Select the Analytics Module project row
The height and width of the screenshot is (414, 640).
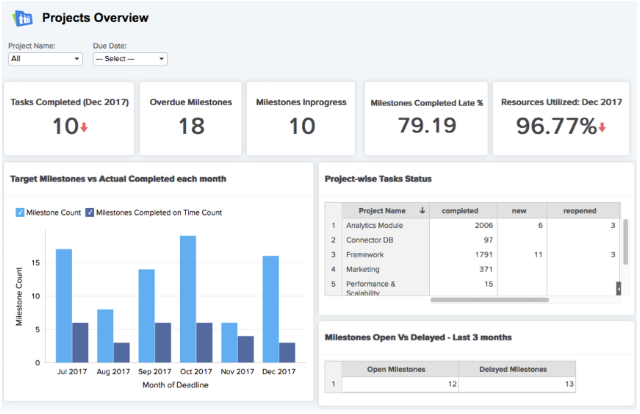[473, 225]
